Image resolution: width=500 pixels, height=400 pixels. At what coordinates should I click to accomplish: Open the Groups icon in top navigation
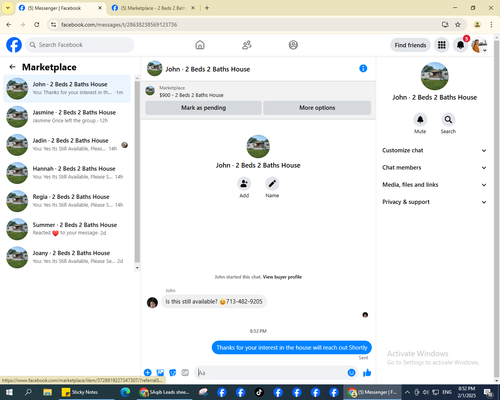point(293,45)
